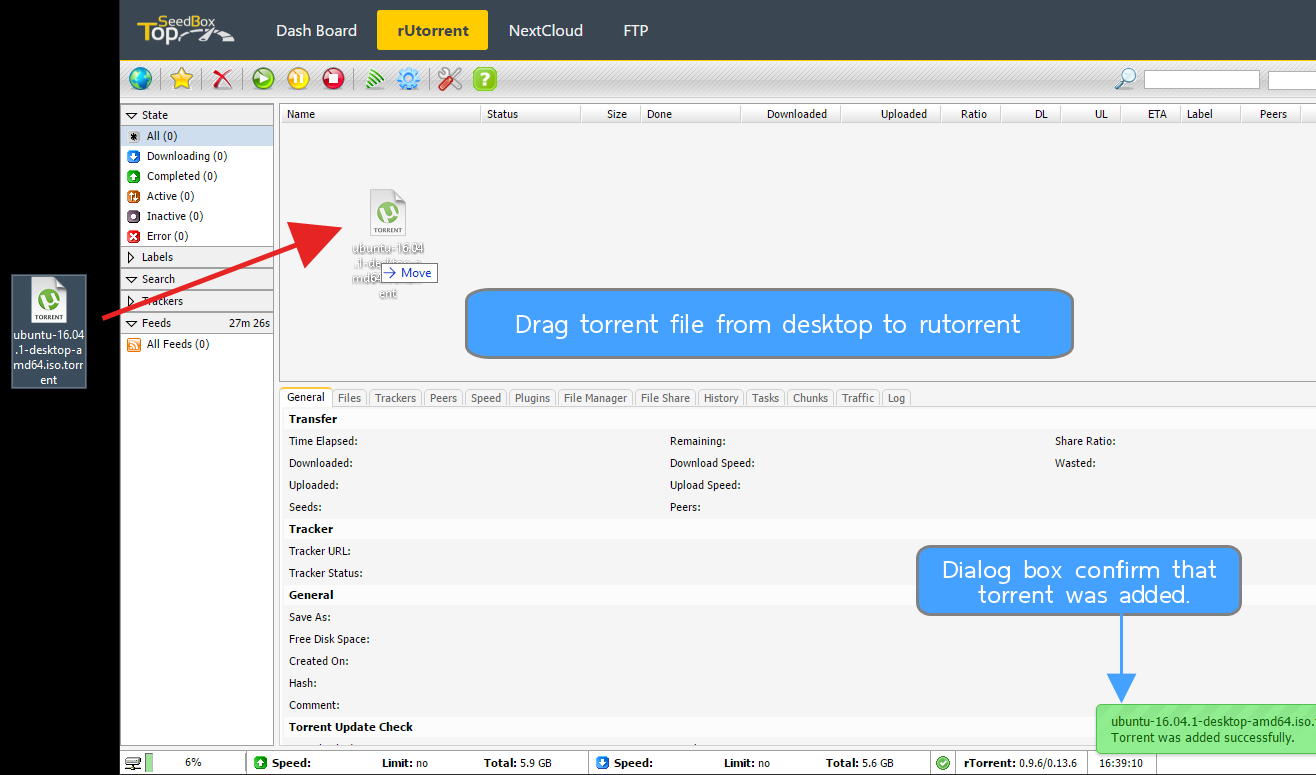Select All Feeds (0) entry
This screenshot has height=775, width=1316.
click(197, 344)
